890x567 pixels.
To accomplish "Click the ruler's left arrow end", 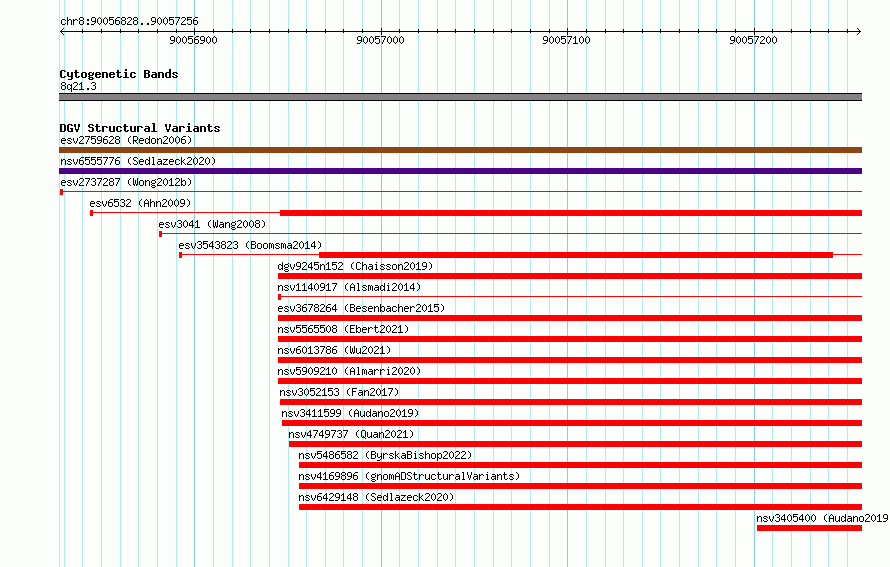I will pyautogui.click(x=62, y=31).
